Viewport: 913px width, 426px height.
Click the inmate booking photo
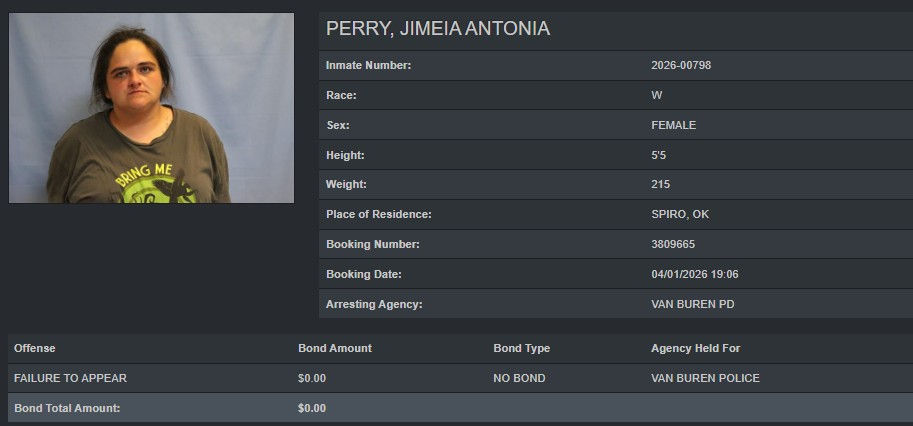tap(151, 108)
